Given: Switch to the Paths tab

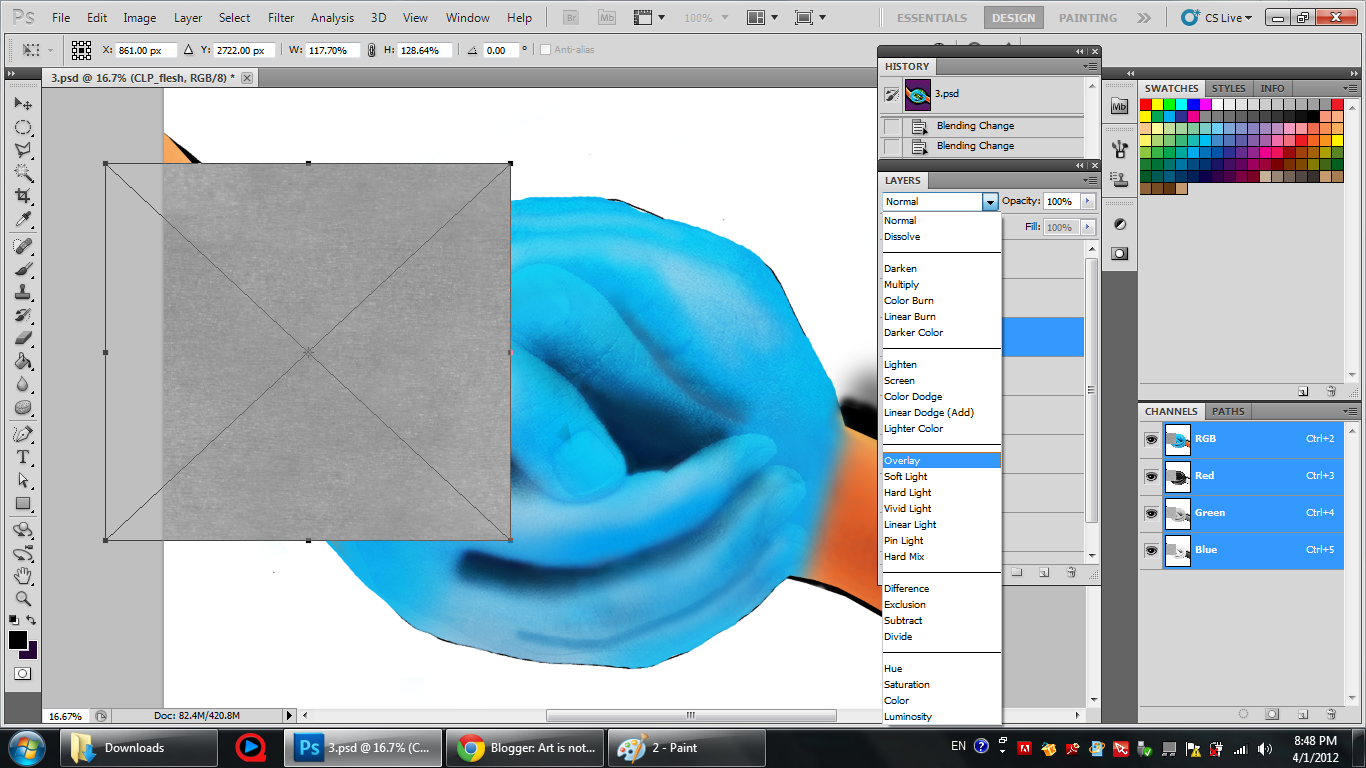Looking at the screenshot, I should [x=1228, y=411].
